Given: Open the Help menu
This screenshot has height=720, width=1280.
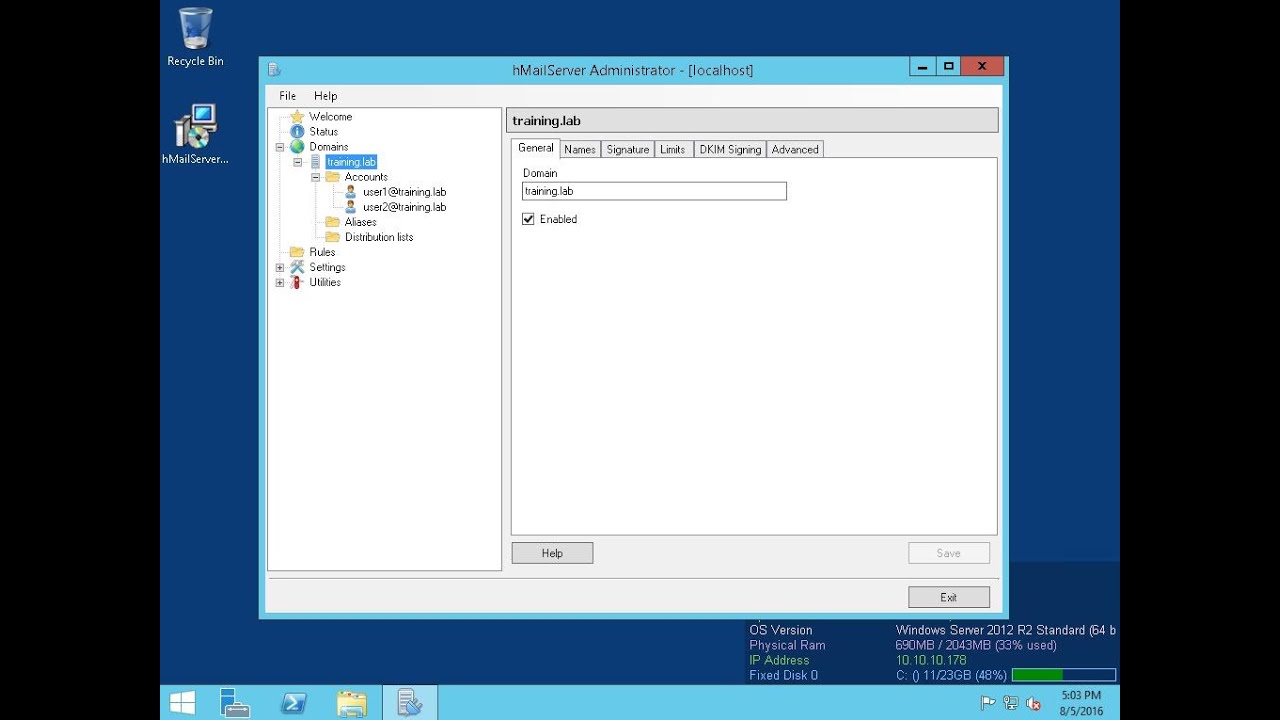Looking at the screenshot, I should [x=325, y=96].
